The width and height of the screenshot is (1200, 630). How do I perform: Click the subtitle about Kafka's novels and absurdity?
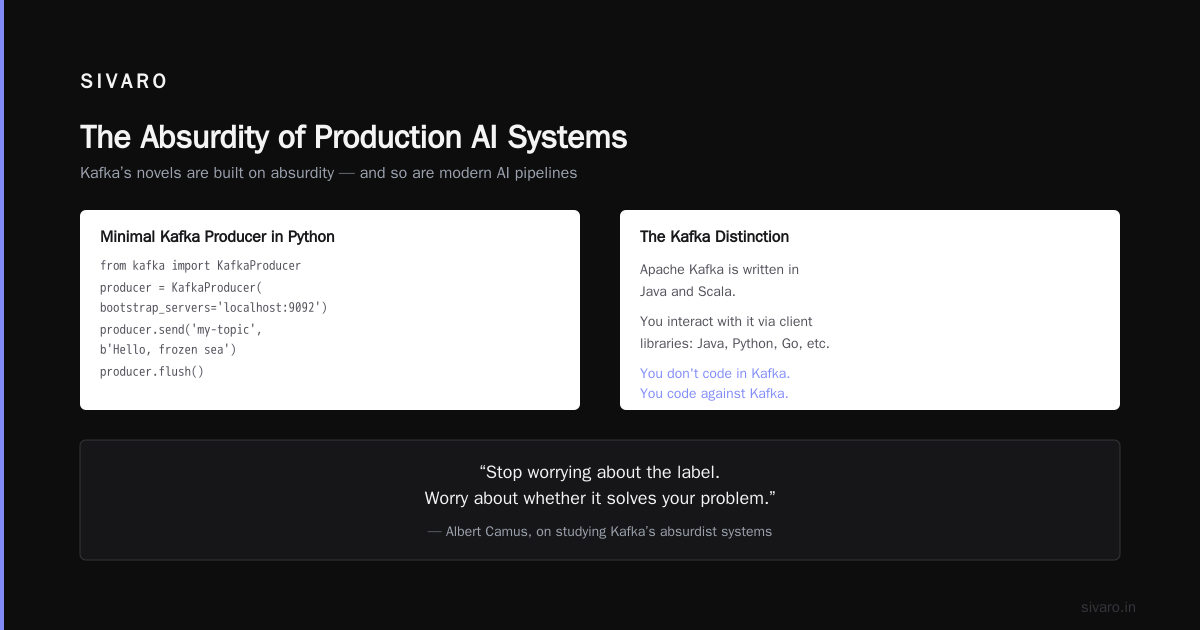point(329,173)
